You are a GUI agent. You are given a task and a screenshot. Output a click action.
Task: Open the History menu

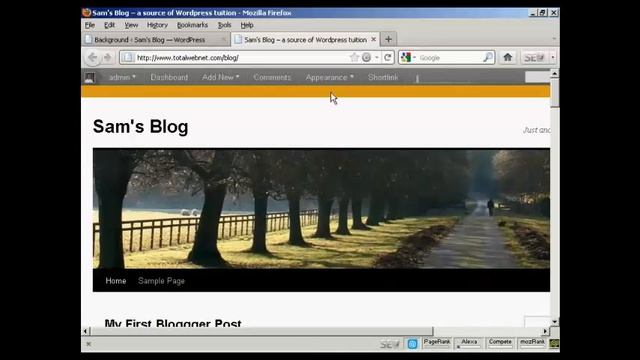(x=157, y=25)
